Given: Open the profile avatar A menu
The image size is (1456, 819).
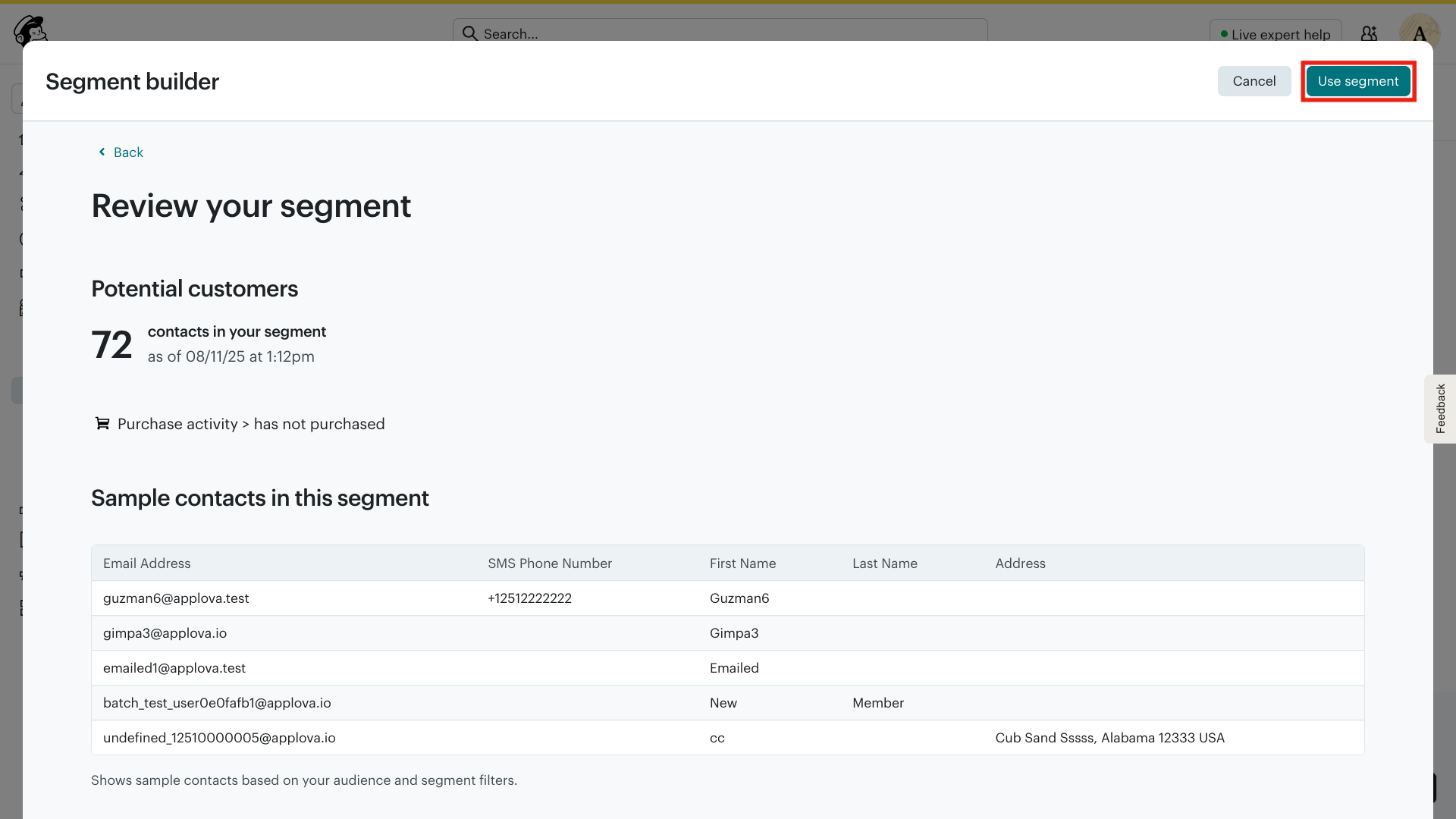Looking at the screenshot, I should point(1419,33).
